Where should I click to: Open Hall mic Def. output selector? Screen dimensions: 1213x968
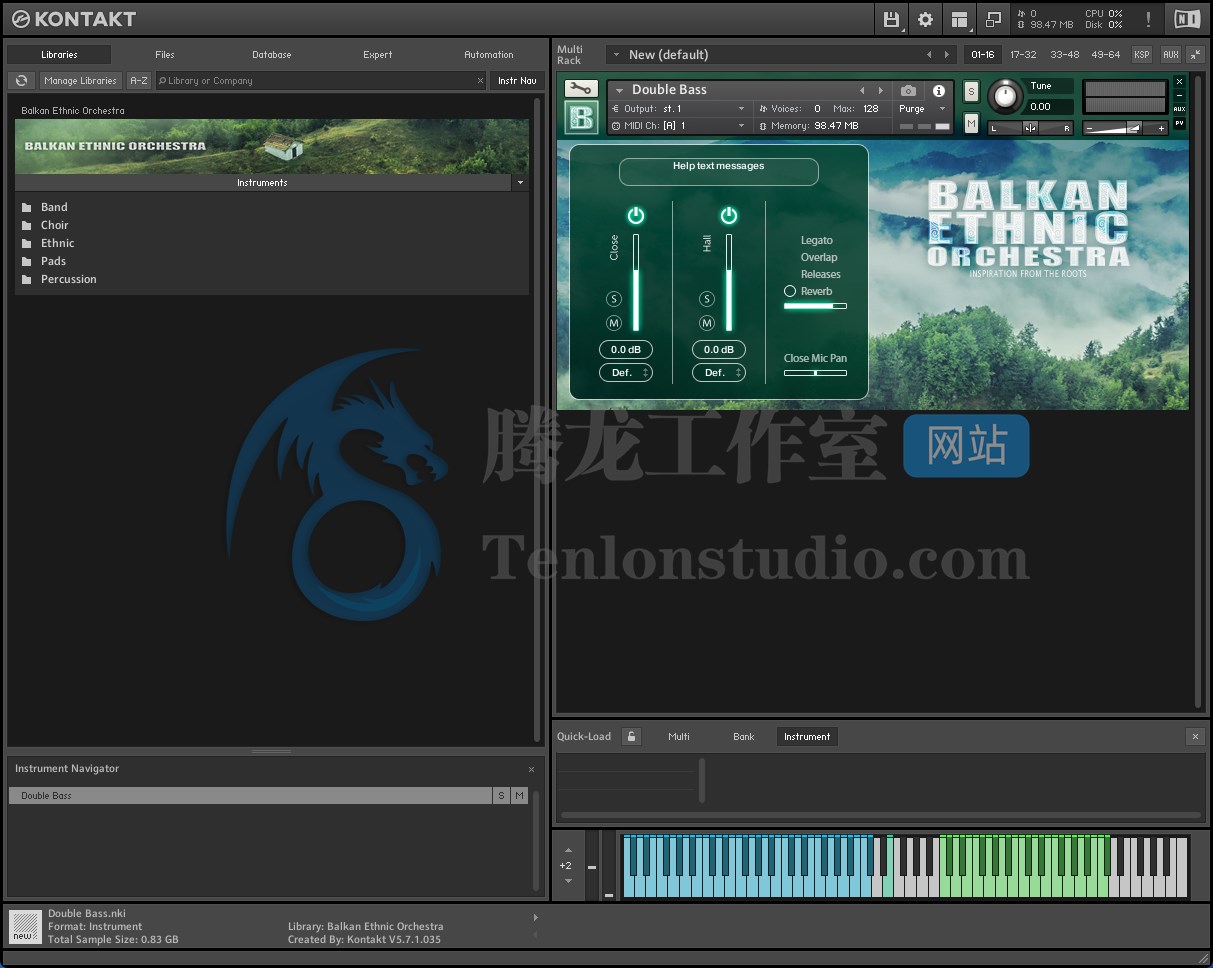click(719, 373)
